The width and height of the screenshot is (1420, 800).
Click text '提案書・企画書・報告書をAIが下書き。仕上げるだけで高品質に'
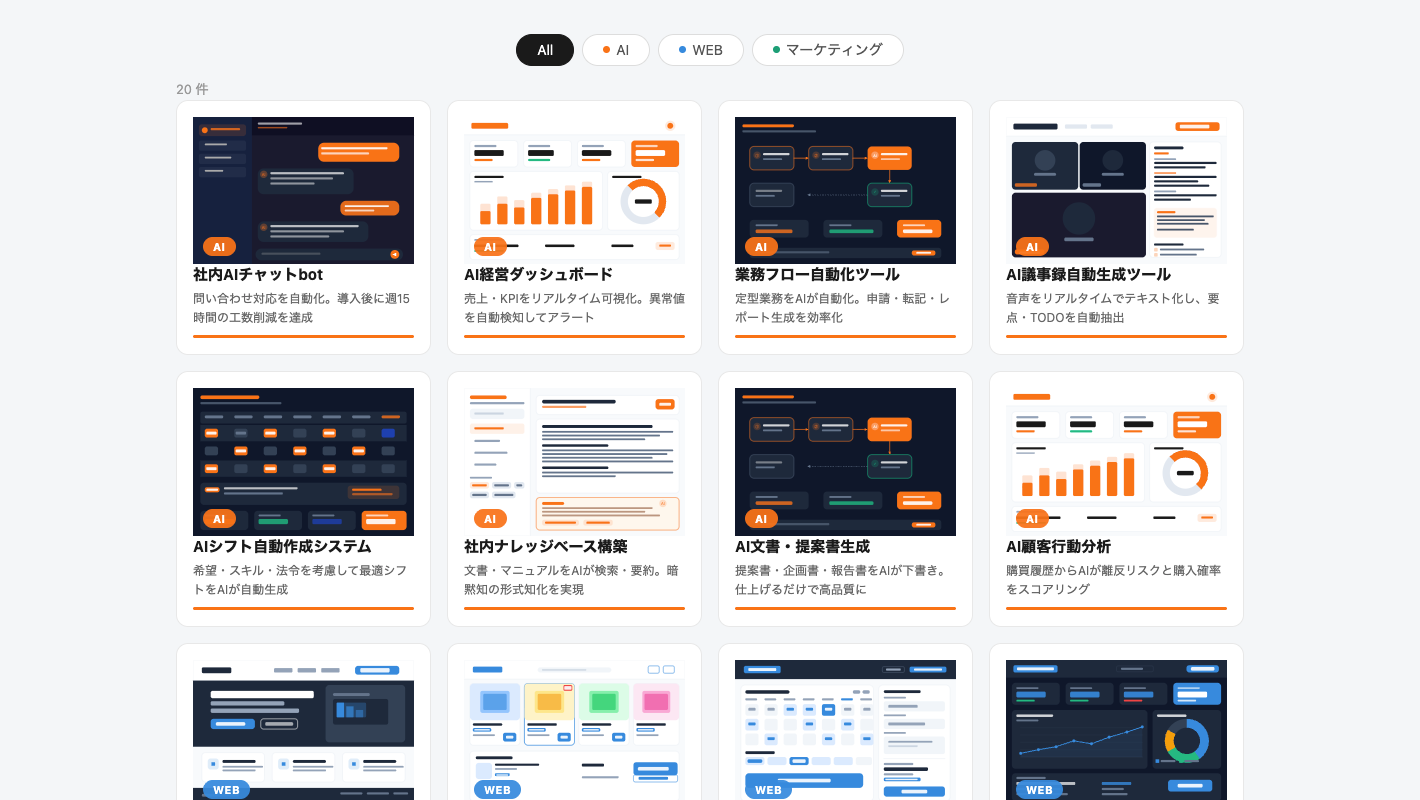[842, 580]
